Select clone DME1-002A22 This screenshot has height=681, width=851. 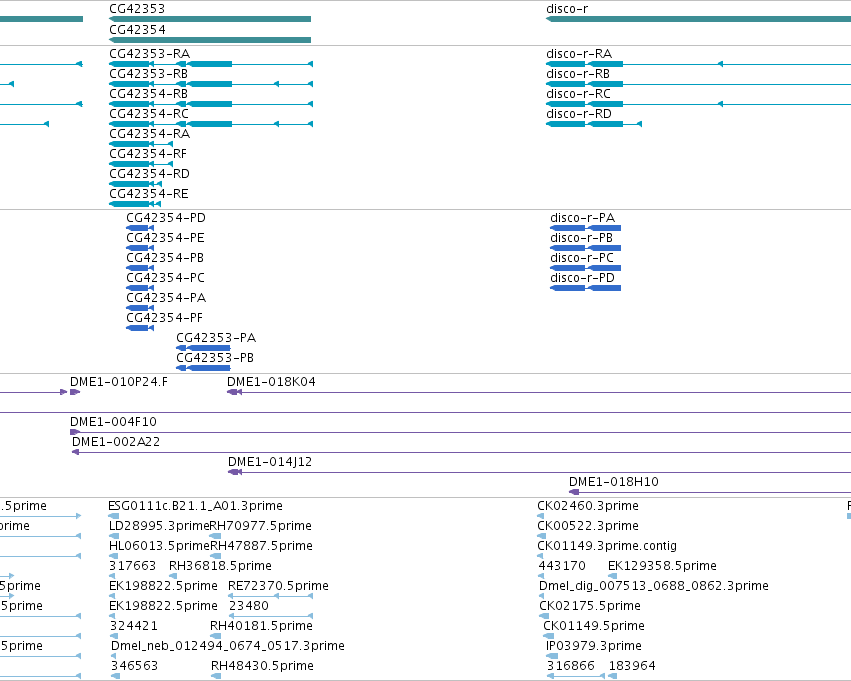click(461, 453)
